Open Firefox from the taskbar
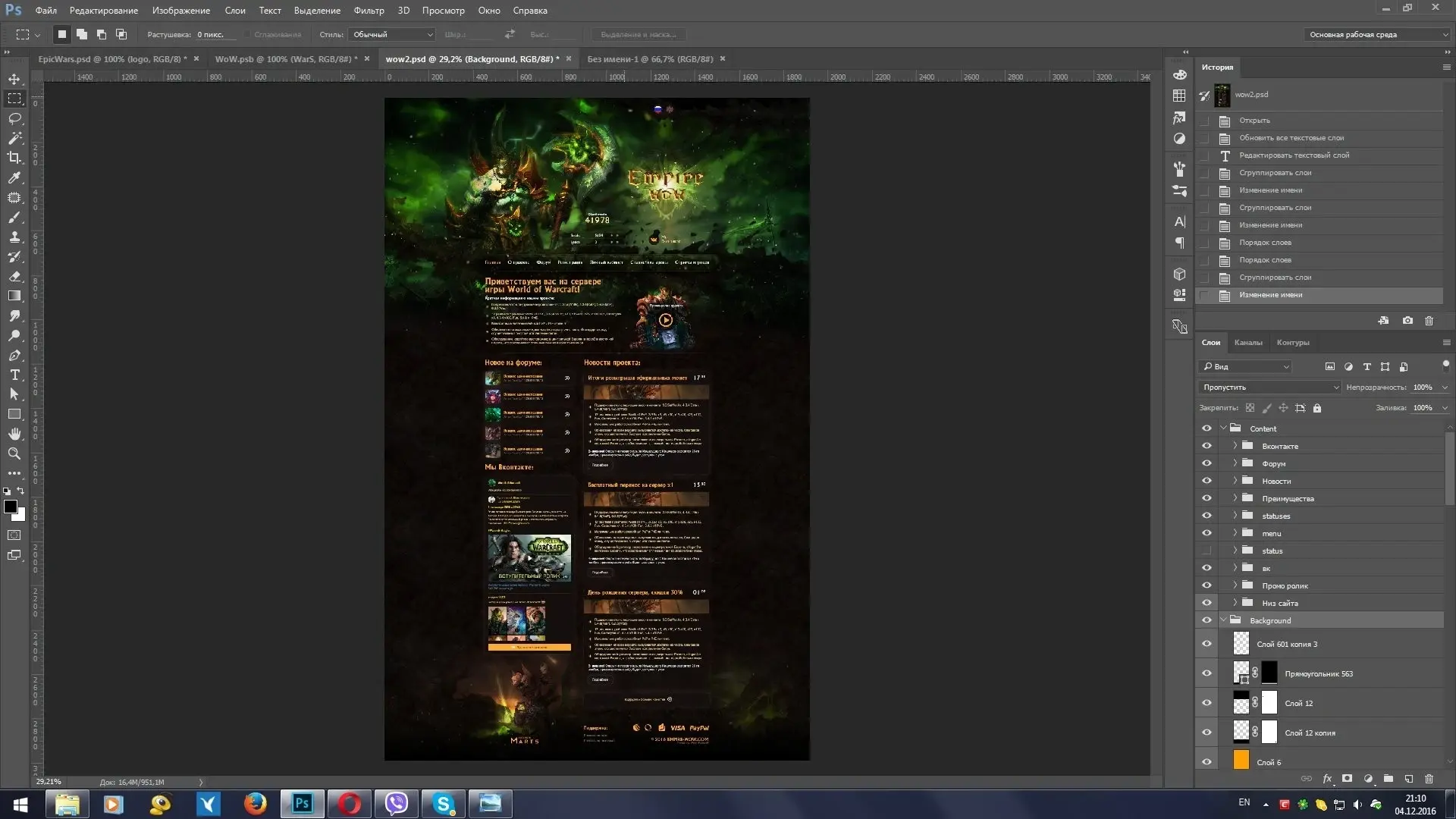The image size is (1456, 819). tap(255, 804)
